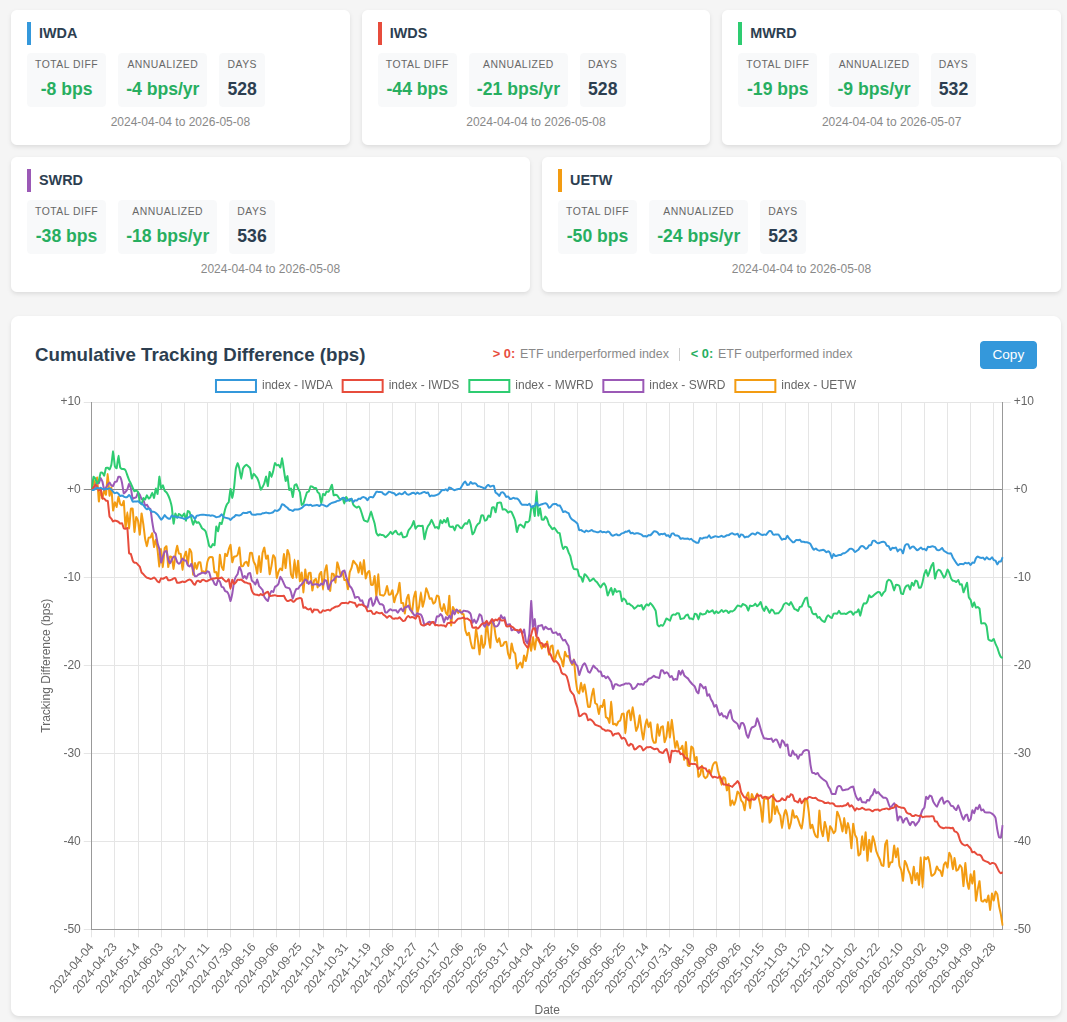Click the 2025-04-04 x-axis date label

512,969
